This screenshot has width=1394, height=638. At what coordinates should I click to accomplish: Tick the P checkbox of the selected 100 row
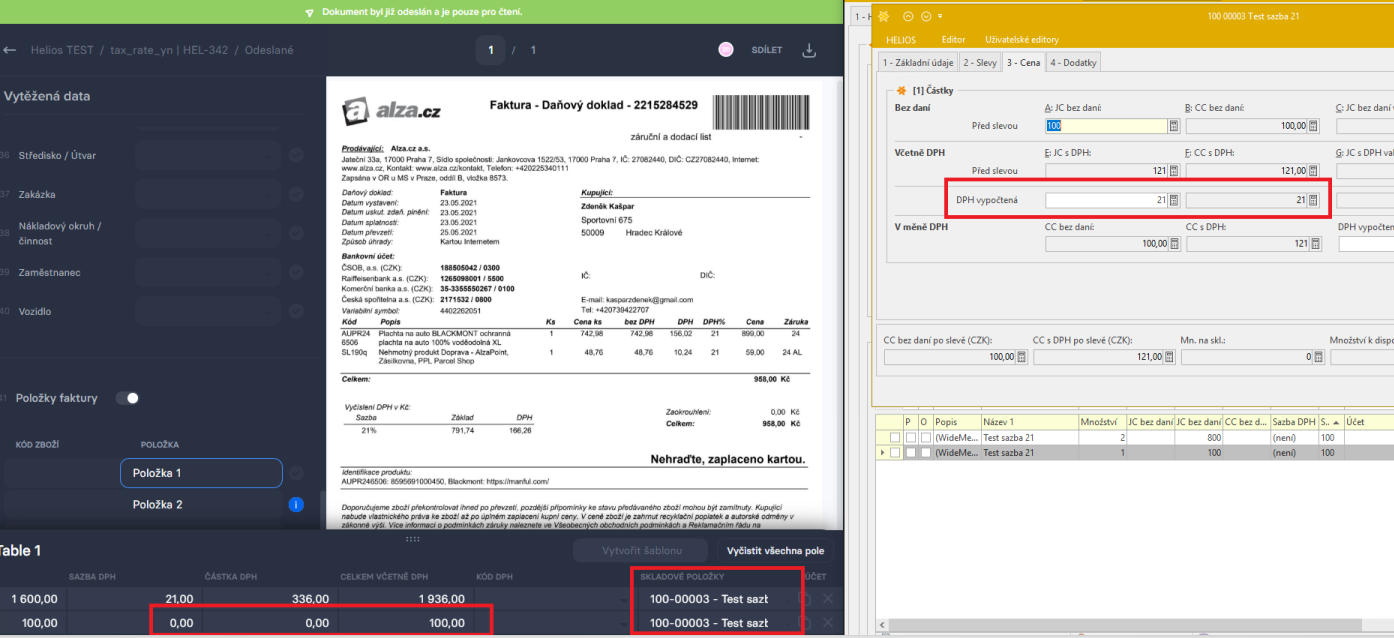click(910, 453)
